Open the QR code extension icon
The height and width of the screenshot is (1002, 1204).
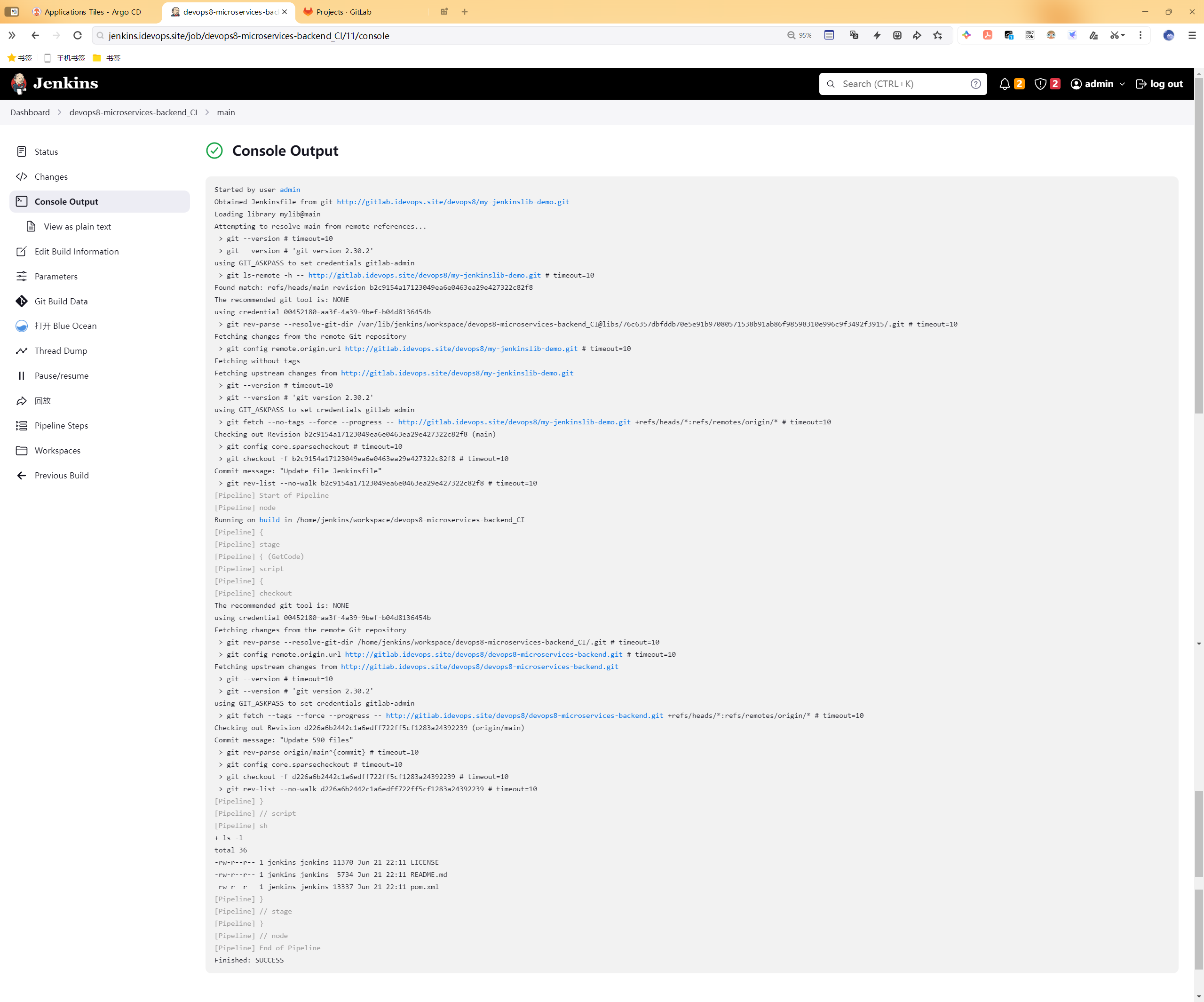click(1030, 36)
